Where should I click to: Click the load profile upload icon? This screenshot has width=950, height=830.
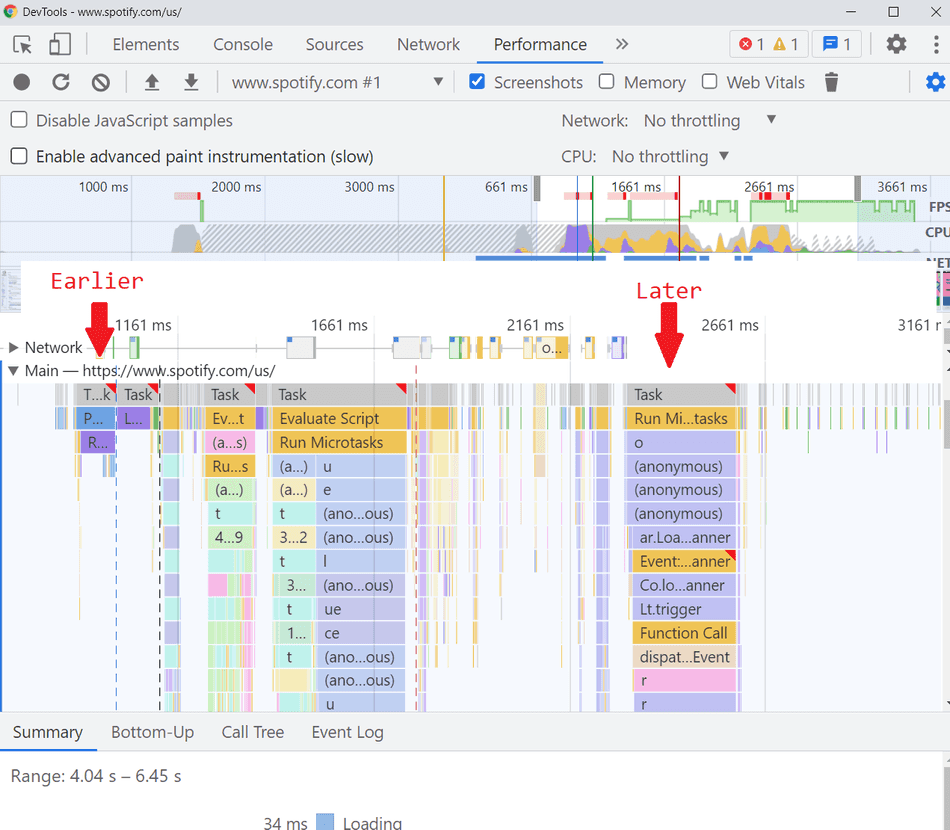coord(152,83)
